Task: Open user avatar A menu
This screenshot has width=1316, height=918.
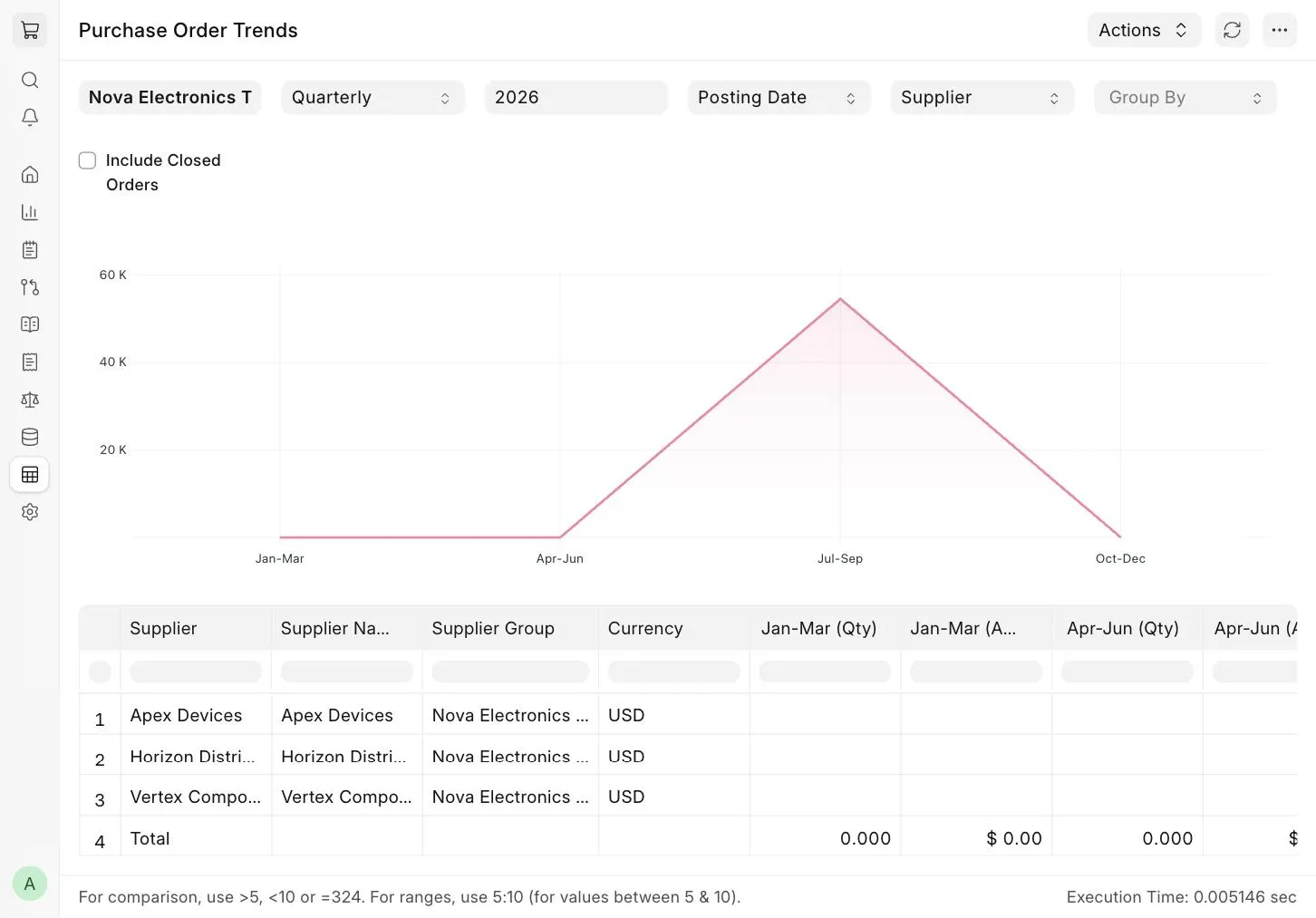Action: click(30, 884)
